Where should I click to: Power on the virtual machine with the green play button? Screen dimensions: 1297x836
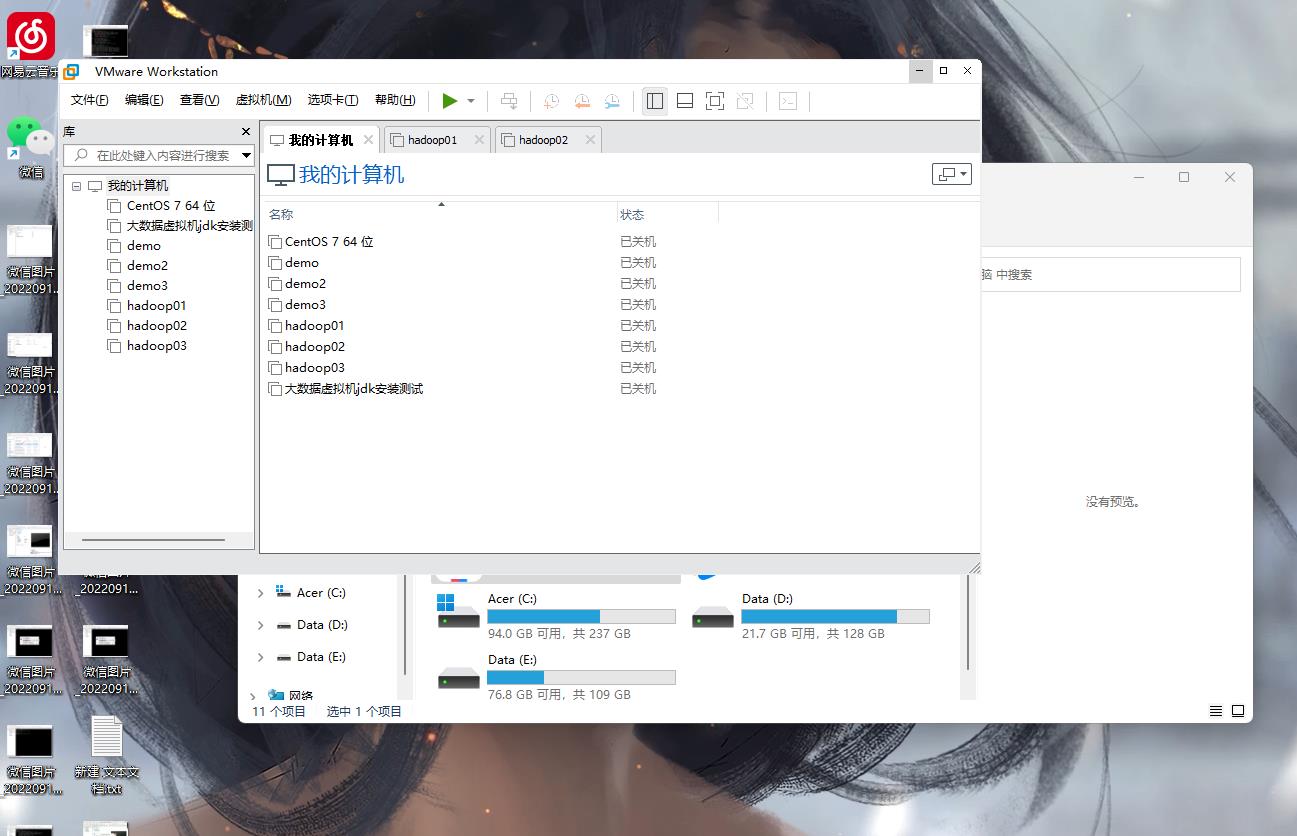coord(450,100)
